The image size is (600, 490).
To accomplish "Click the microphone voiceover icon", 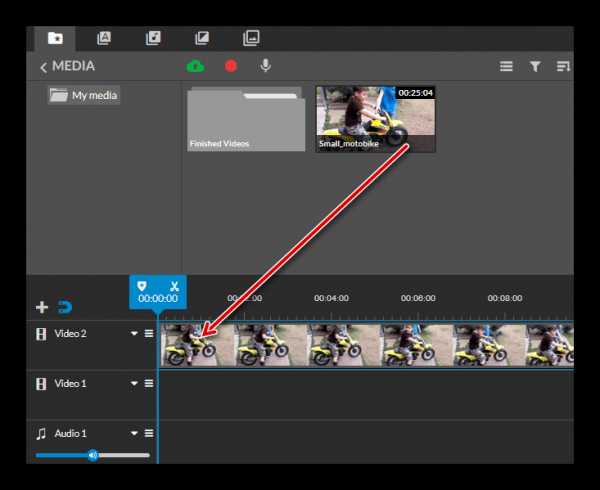I will [x=265, y=66].
